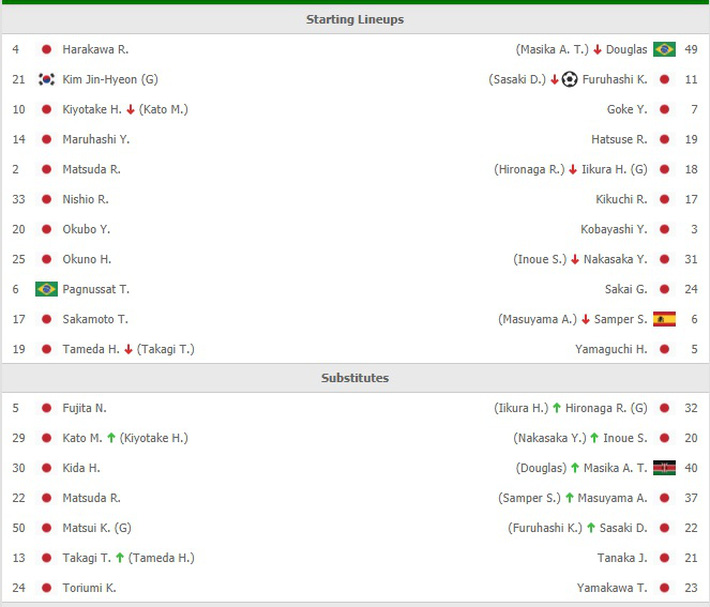Click the Spain flag next to Samper S.
The image size is (710, 607).
click(x=664, y=319)
